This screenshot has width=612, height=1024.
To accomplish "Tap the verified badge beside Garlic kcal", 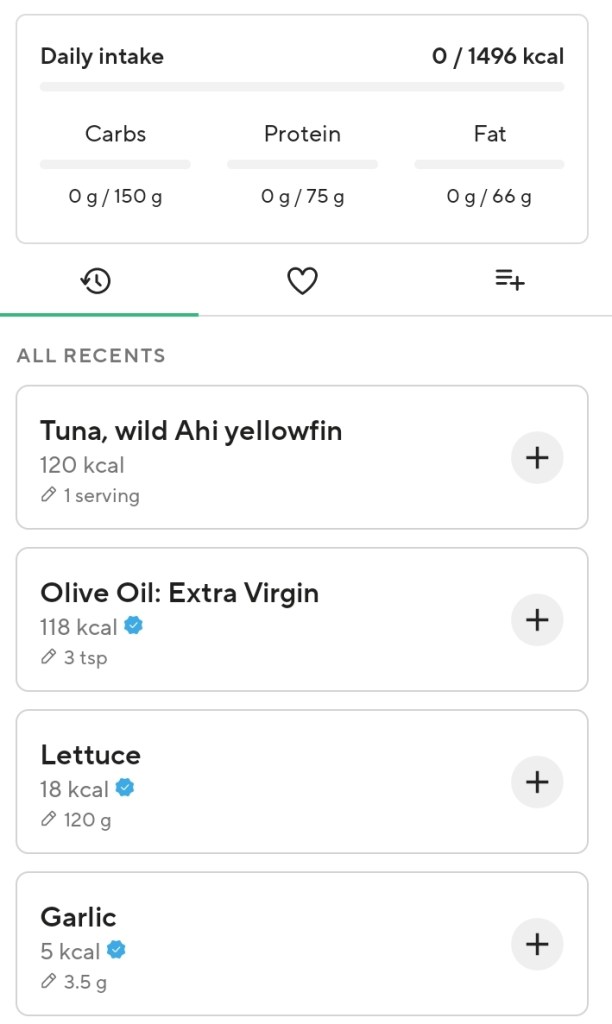I will 116,950.
